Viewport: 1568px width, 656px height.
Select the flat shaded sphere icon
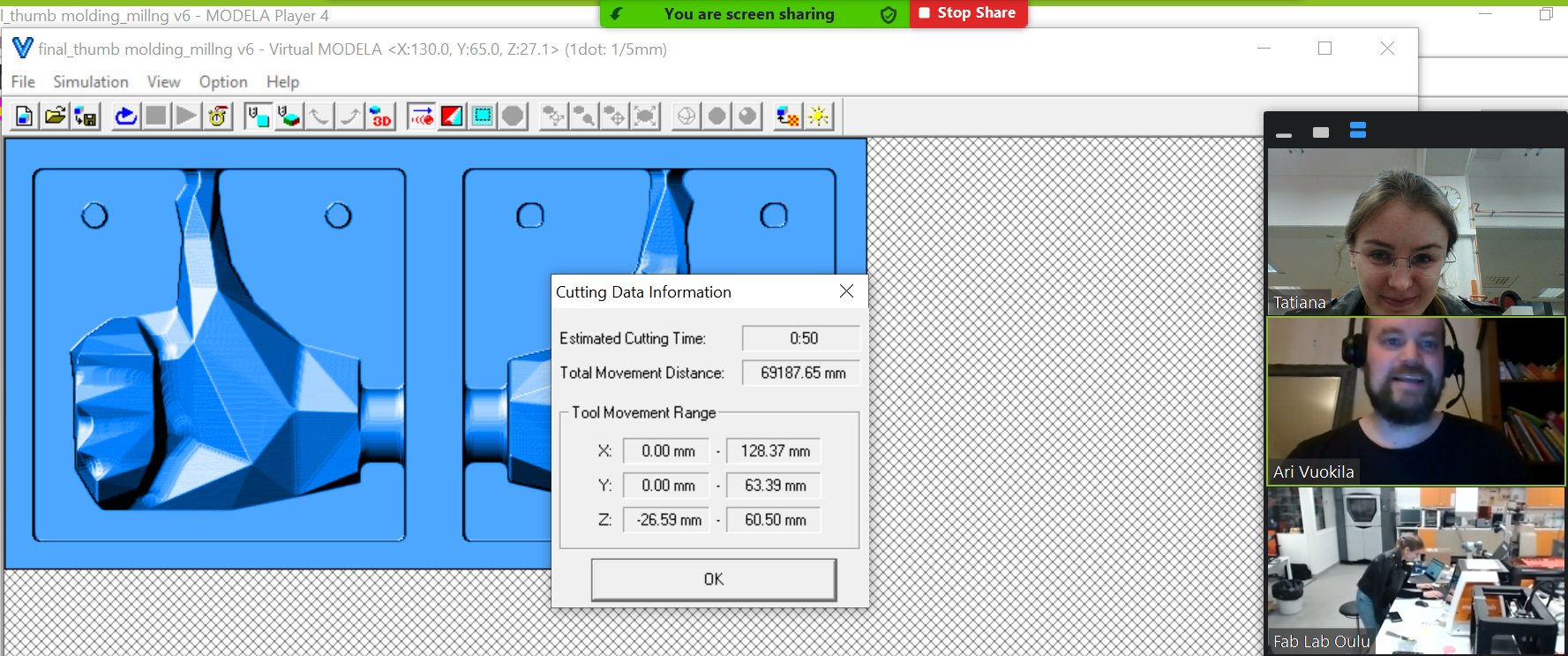tap(717, 116)
